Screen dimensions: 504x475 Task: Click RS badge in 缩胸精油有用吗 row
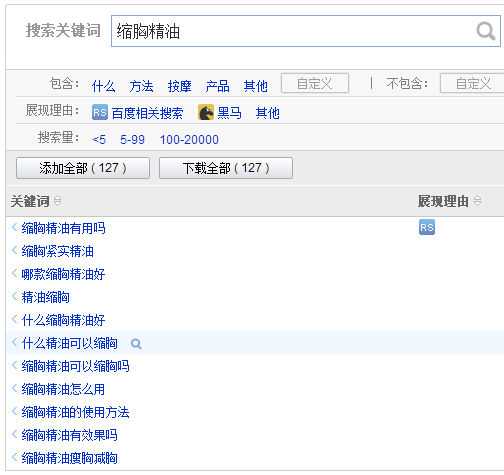coord(427,227)
